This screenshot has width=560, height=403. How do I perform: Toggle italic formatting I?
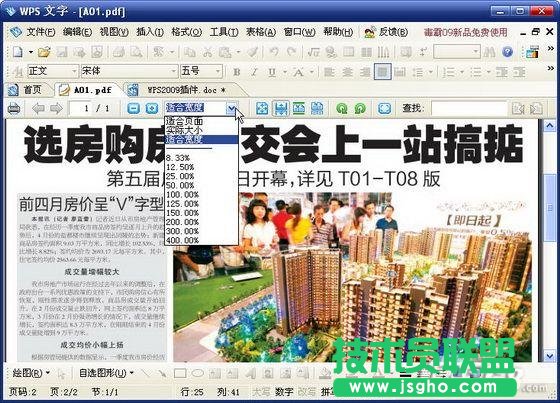click(254, 72)
